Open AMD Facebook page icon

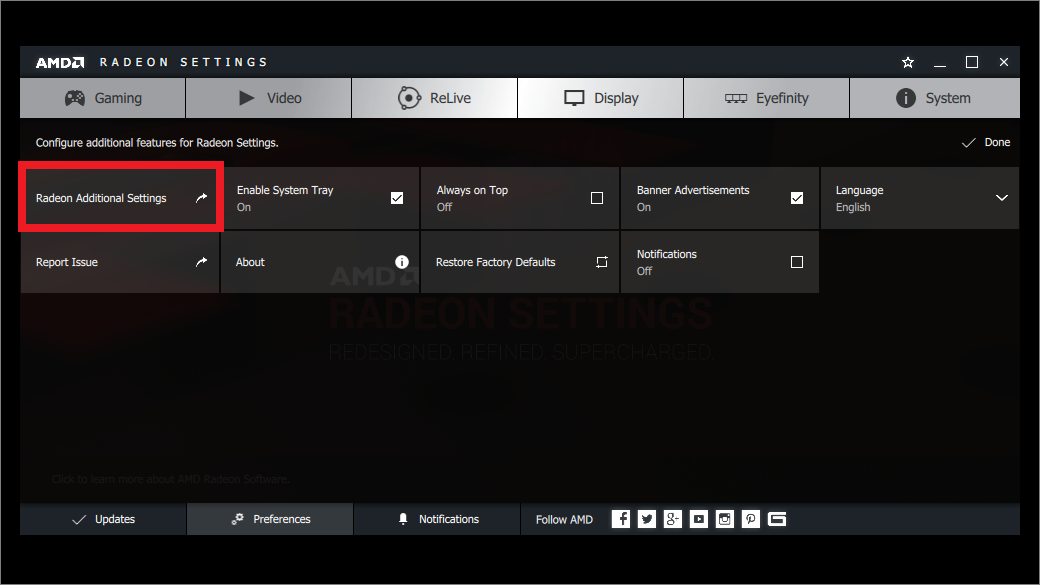(621, 519)
